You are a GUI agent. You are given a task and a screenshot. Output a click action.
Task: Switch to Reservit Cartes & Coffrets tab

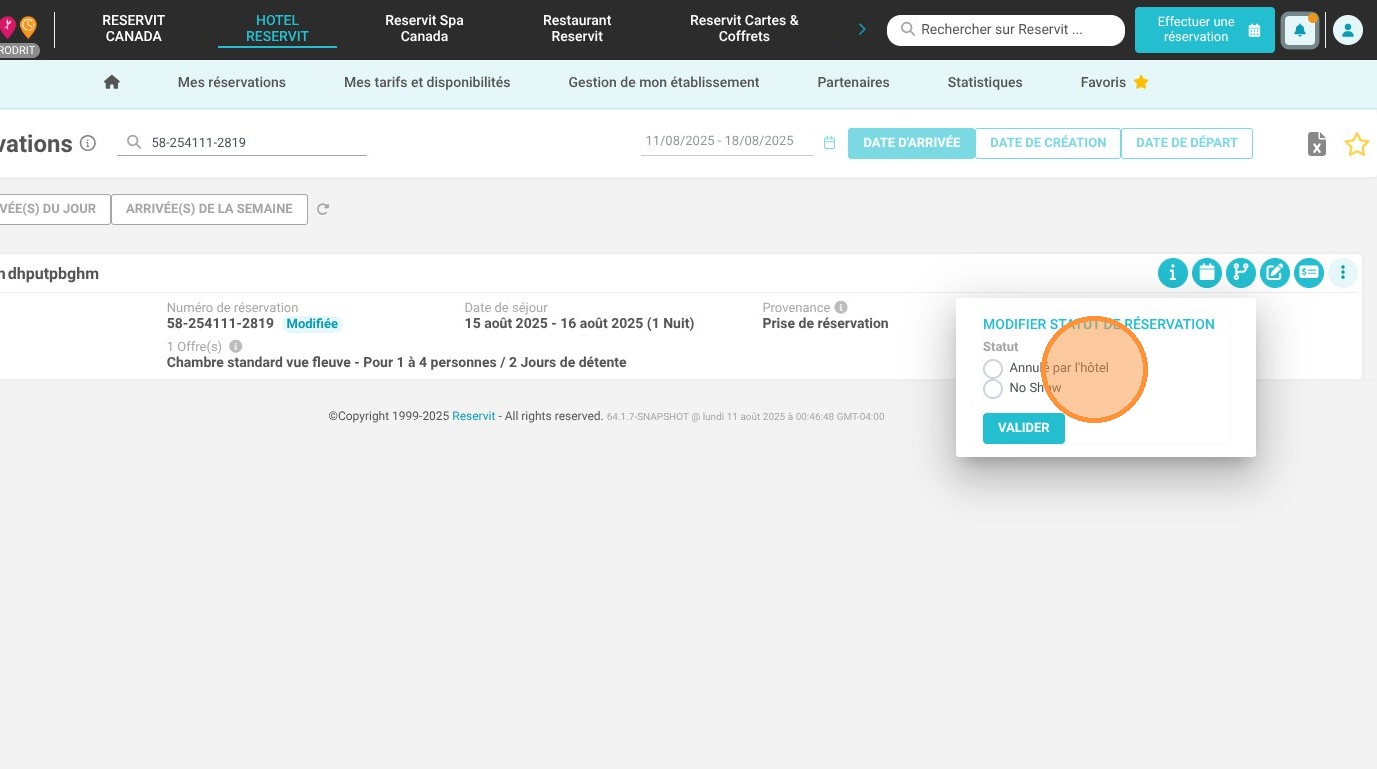(x=744, y=28)
